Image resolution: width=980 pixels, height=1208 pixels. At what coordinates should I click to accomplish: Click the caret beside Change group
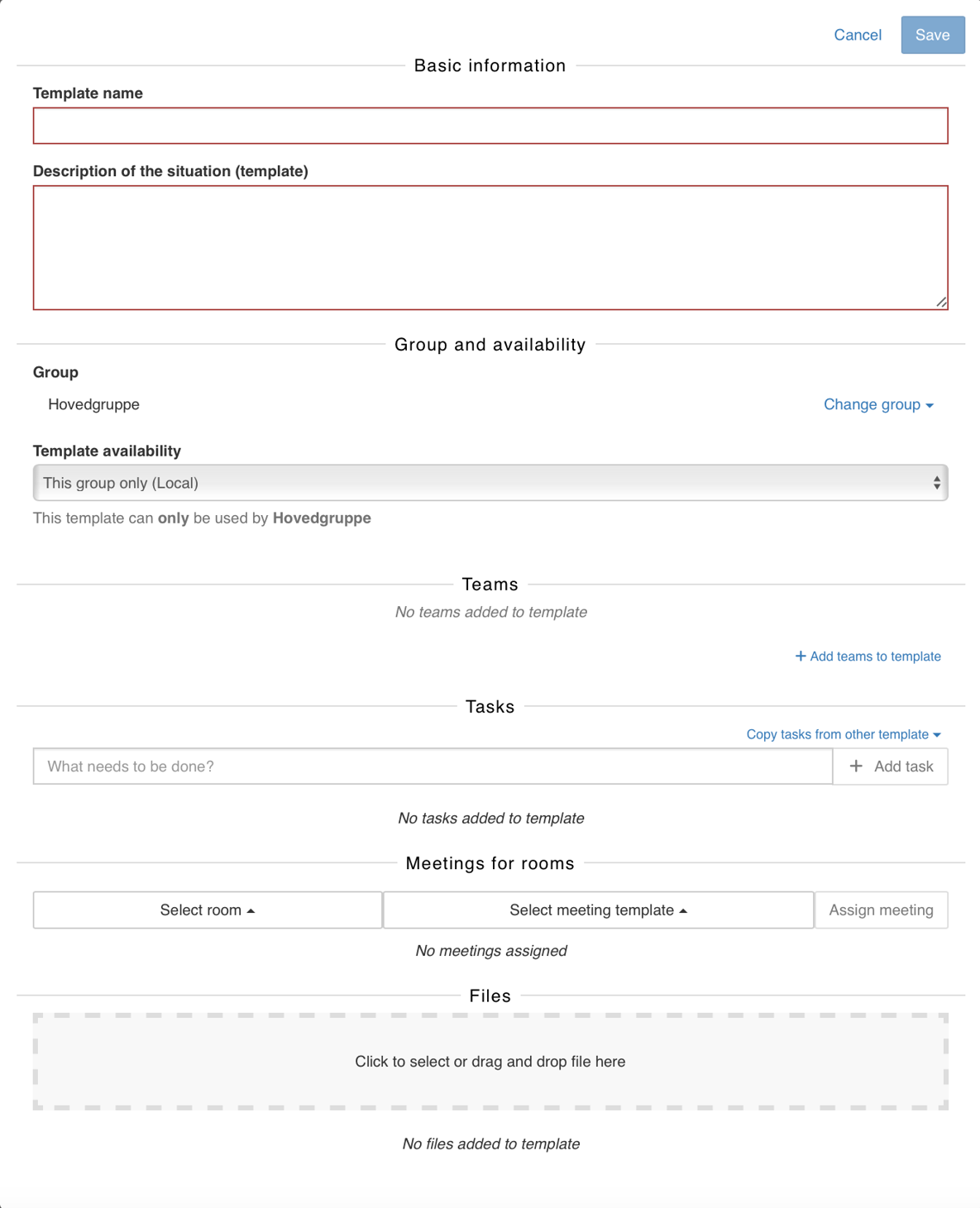click(x=930, y=406)
